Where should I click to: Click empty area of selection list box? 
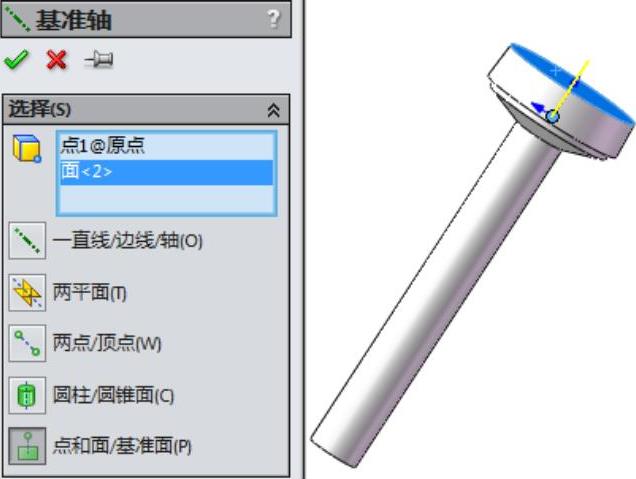(166, 199)
